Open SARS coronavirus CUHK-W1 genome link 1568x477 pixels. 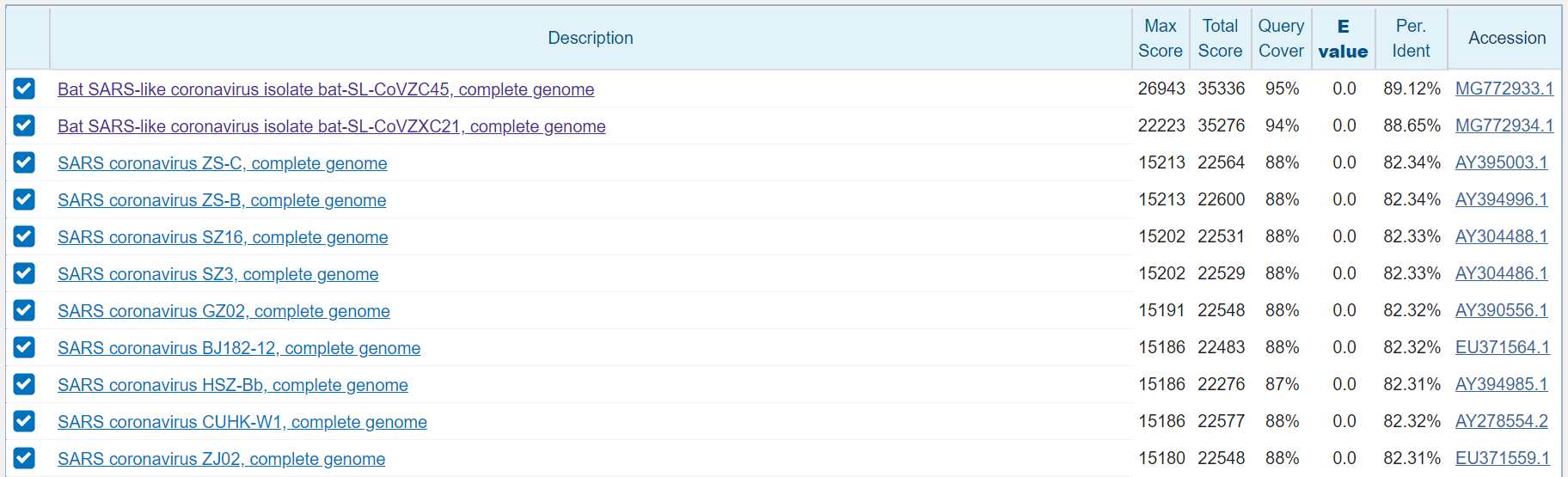click(242, 422)
